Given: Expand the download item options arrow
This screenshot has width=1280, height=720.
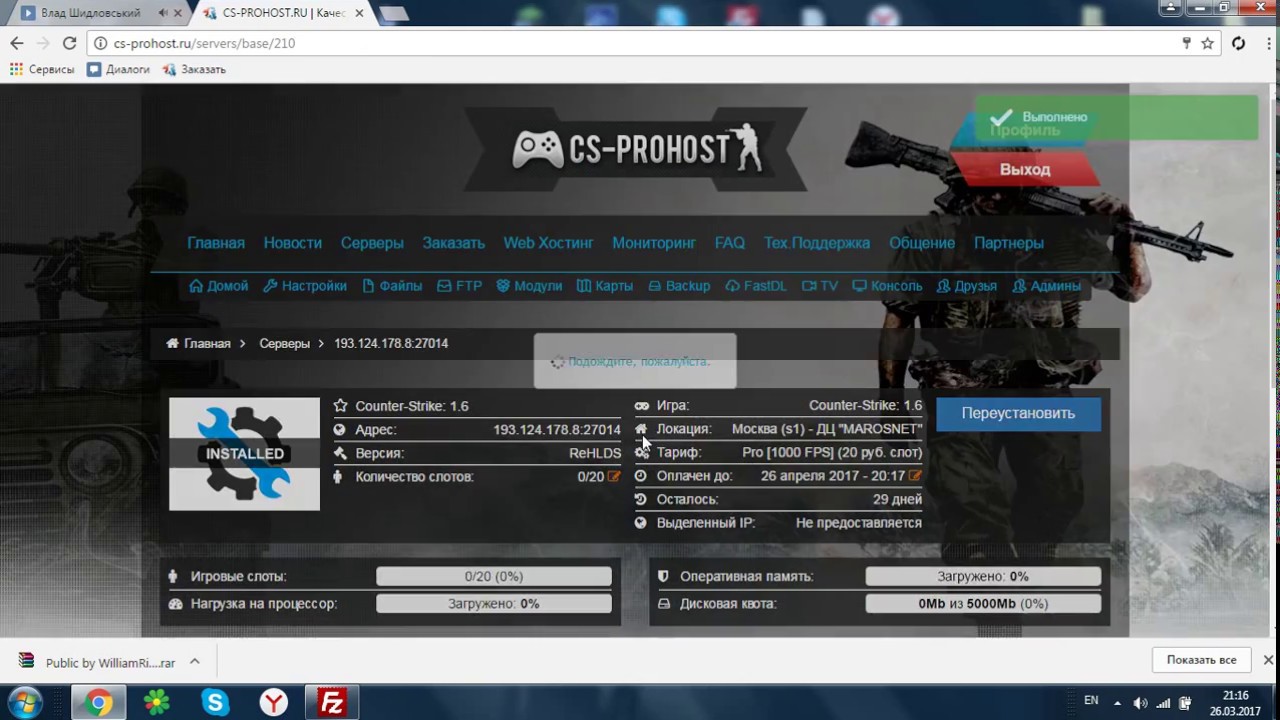Looking at the screenshot, I should click(x=195, y=661).
